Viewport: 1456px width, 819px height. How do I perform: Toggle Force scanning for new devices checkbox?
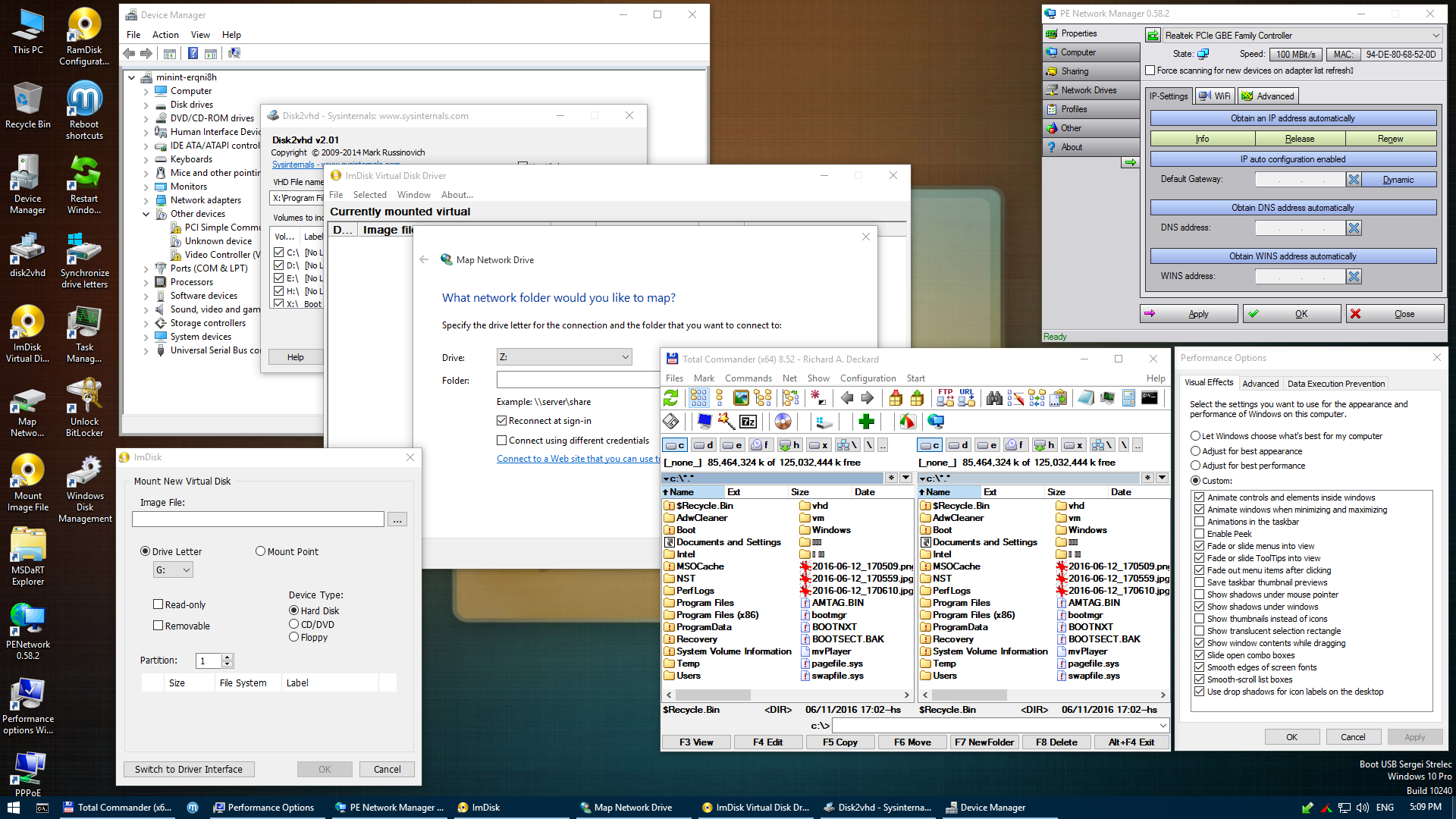point(1150,71)
